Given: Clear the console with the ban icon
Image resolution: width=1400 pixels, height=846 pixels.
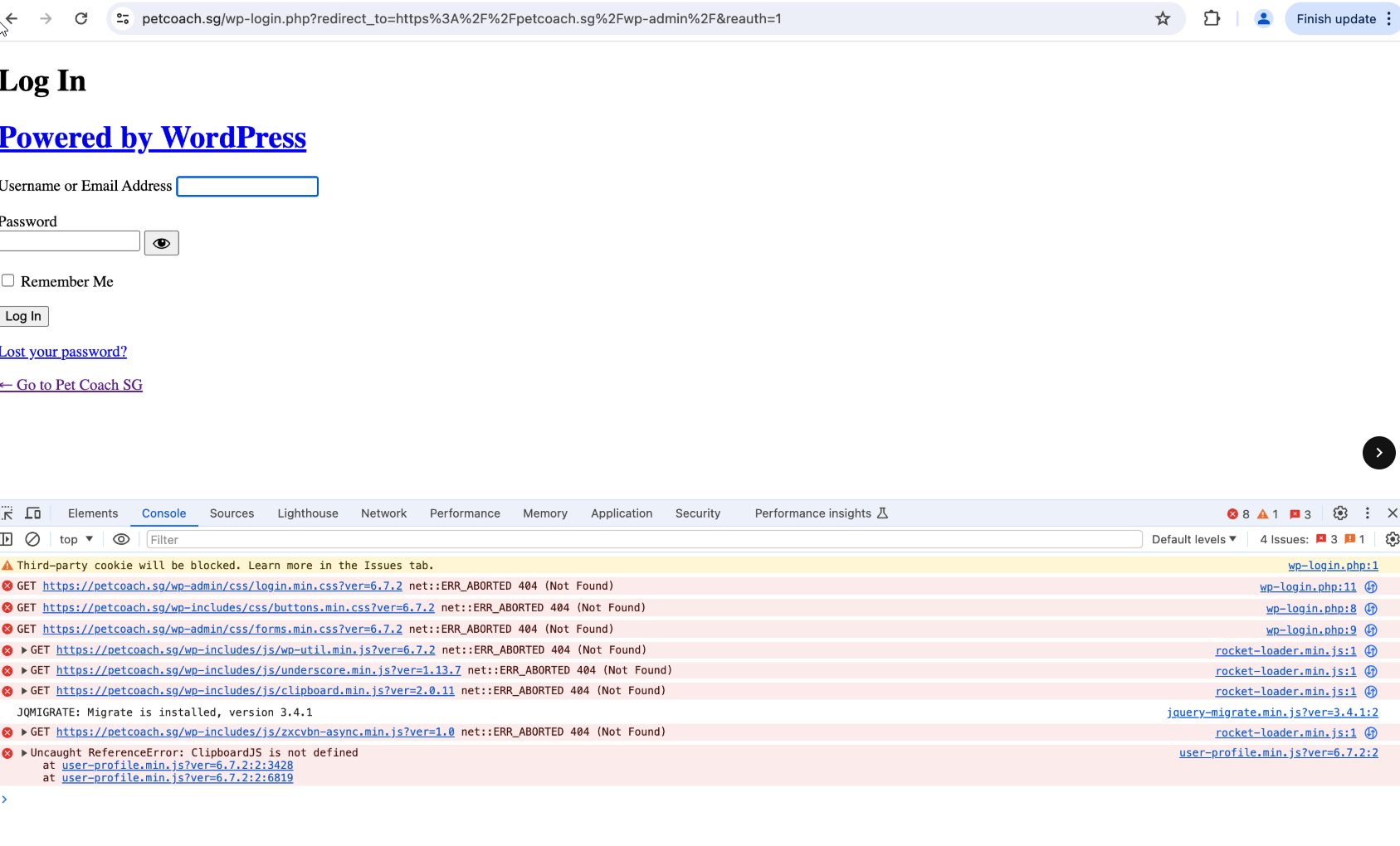Looking at the screenshot, I should pos(32,539).
